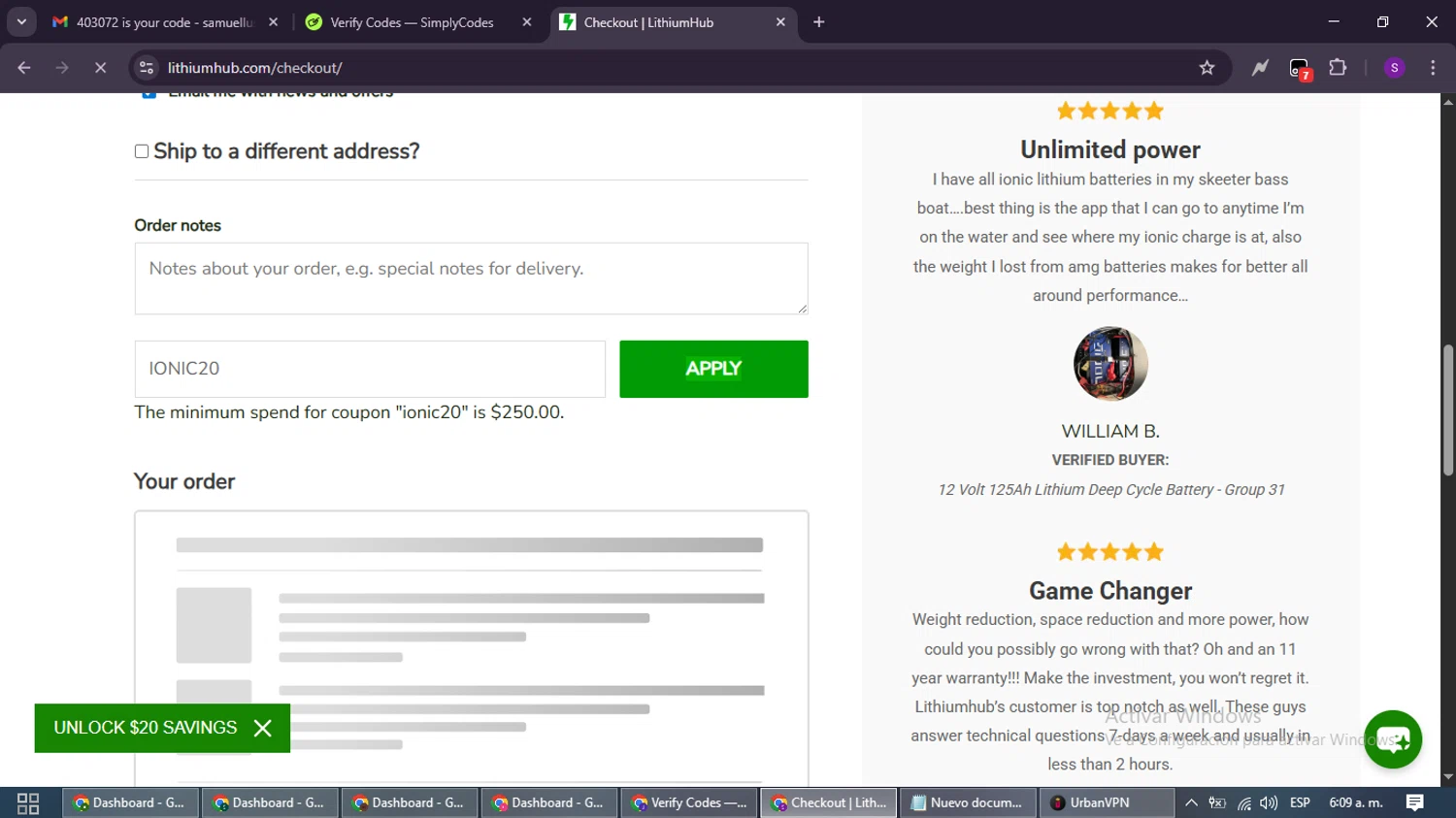The image size is (1456, 818).
Task: Click the browser forward arrow
Action: tap(62, 68)
